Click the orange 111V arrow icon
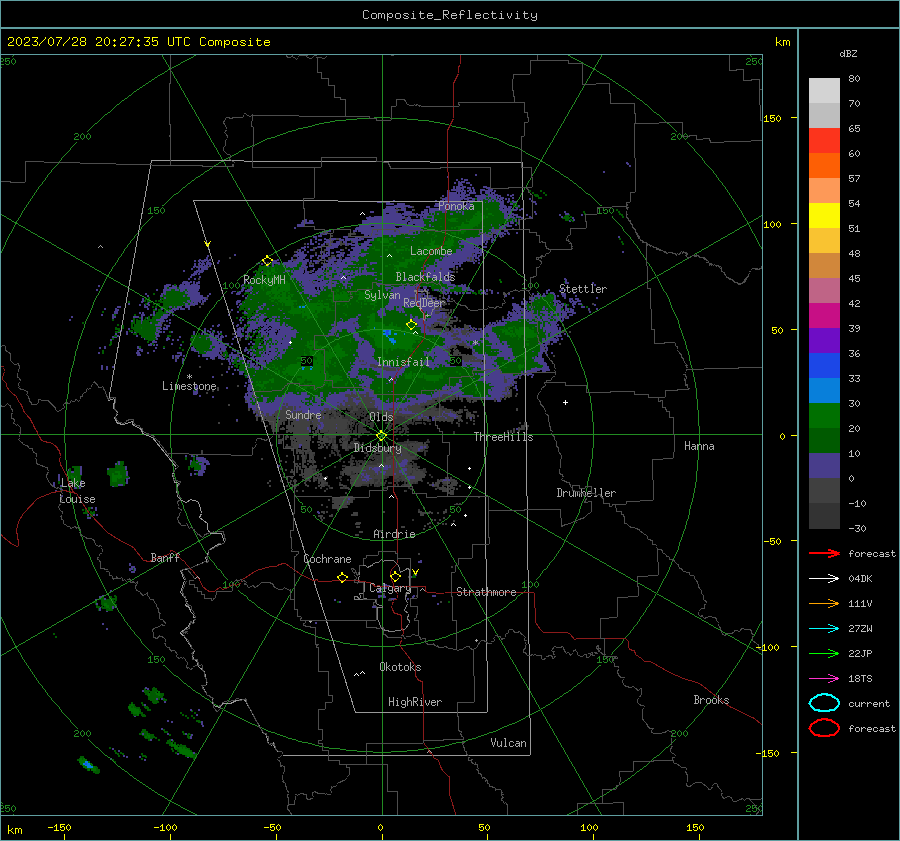Screen dimensions: 900x841 tap(824, 603)
